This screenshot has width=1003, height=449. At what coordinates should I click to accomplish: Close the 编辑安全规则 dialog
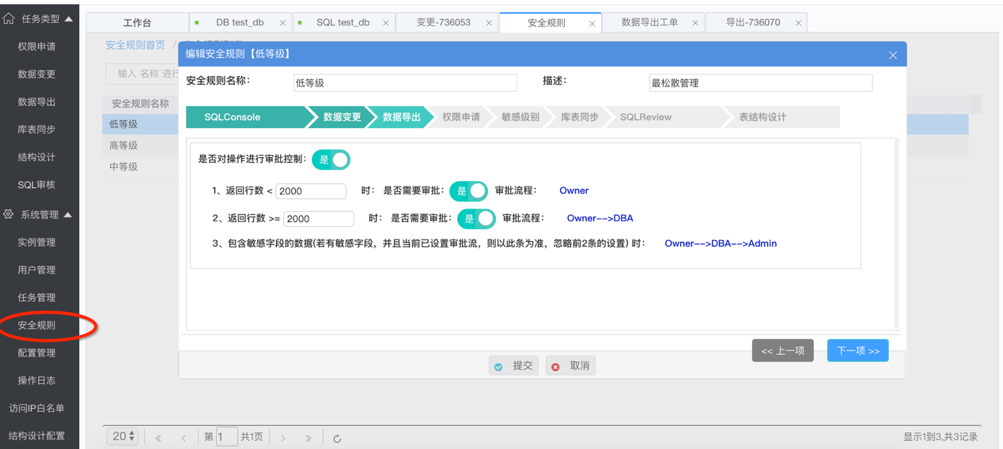tap(893, 55)
